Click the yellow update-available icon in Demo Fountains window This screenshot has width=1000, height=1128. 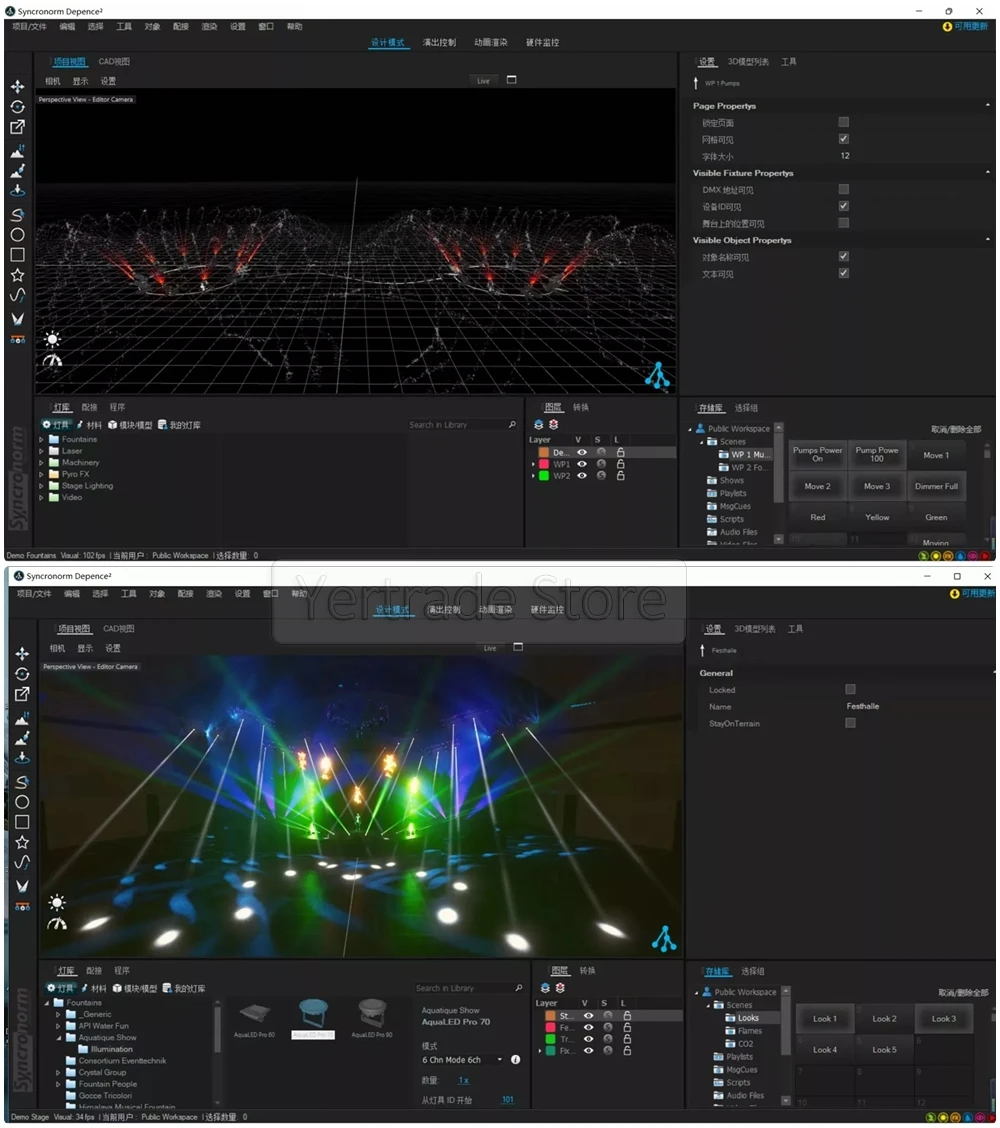coord(947,27)
